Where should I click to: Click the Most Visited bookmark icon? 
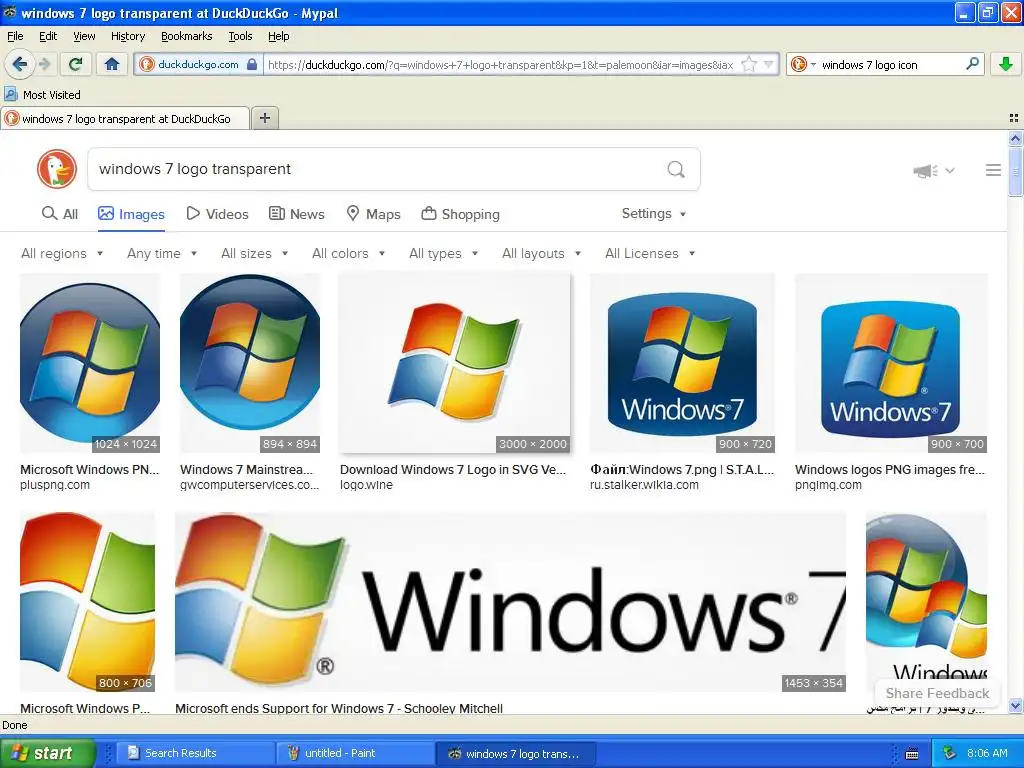pyautogui.click(x=10, y=94)
